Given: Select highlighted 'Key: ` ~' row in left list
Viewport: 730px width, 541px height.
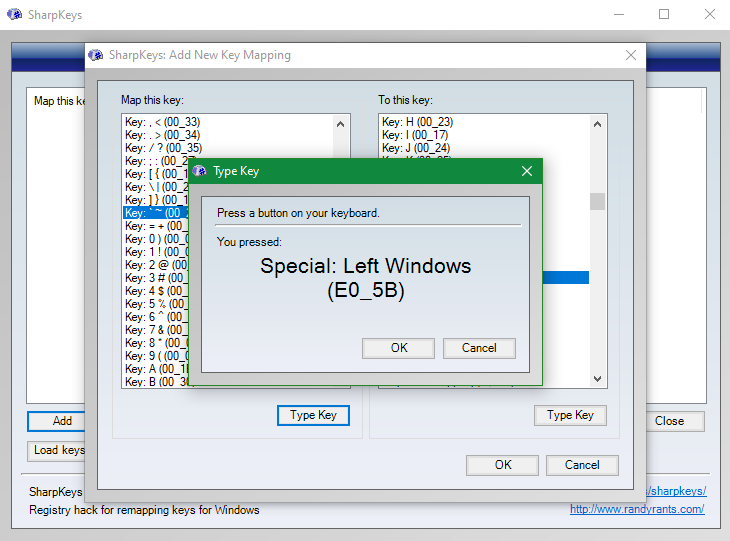Looking at the screenshot, I should point(156,213).
